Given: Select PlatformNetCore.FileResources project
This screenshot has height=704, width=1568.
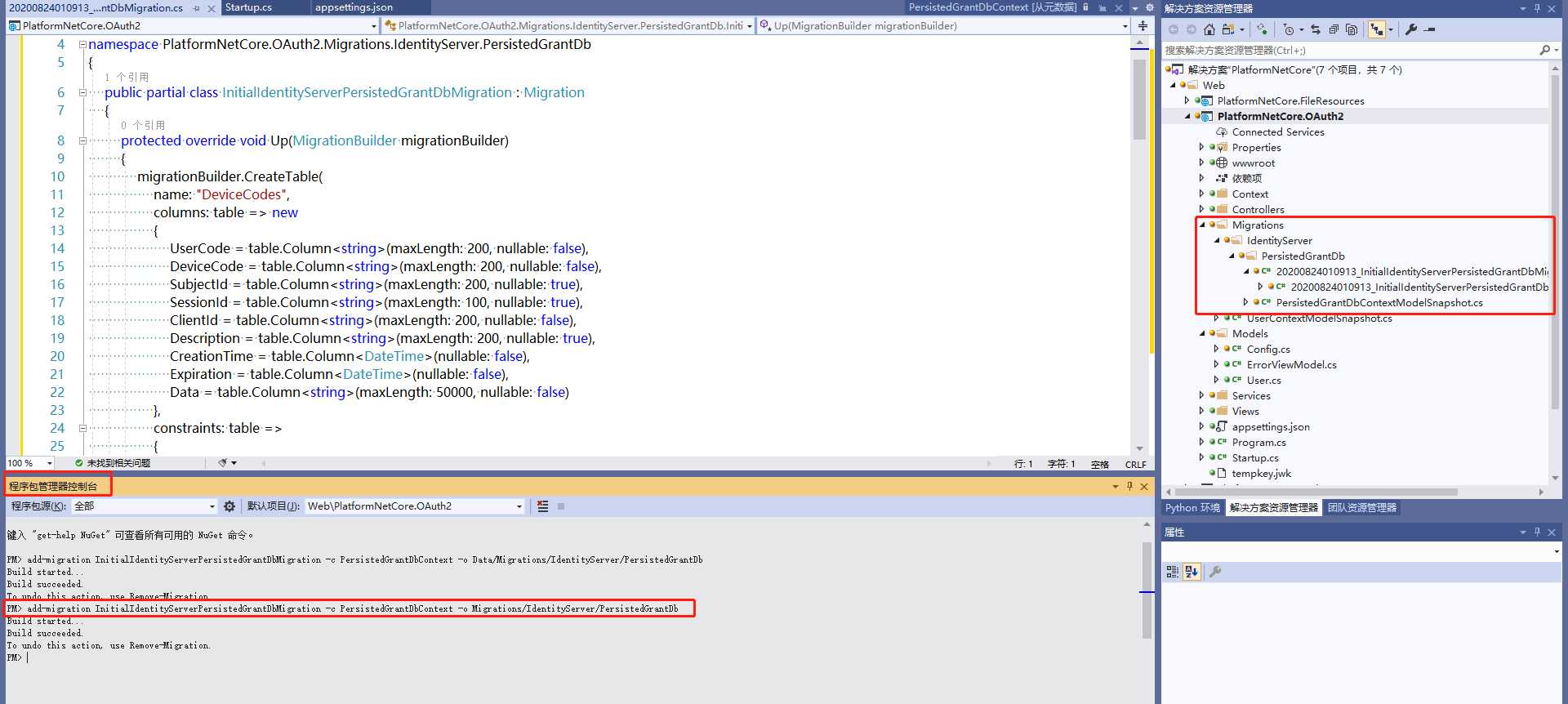Looking at the screenshot, I should 1290,101.
